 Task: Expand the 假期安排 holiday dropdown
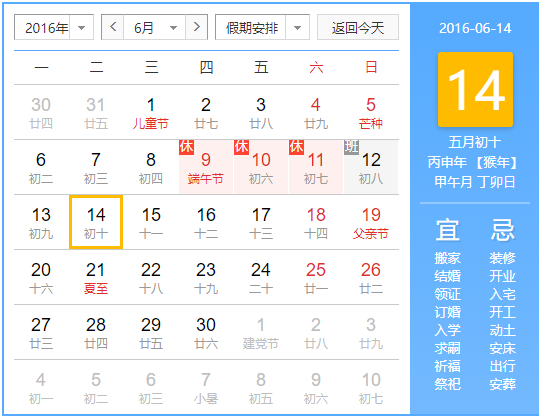click(x=262, y=27)
